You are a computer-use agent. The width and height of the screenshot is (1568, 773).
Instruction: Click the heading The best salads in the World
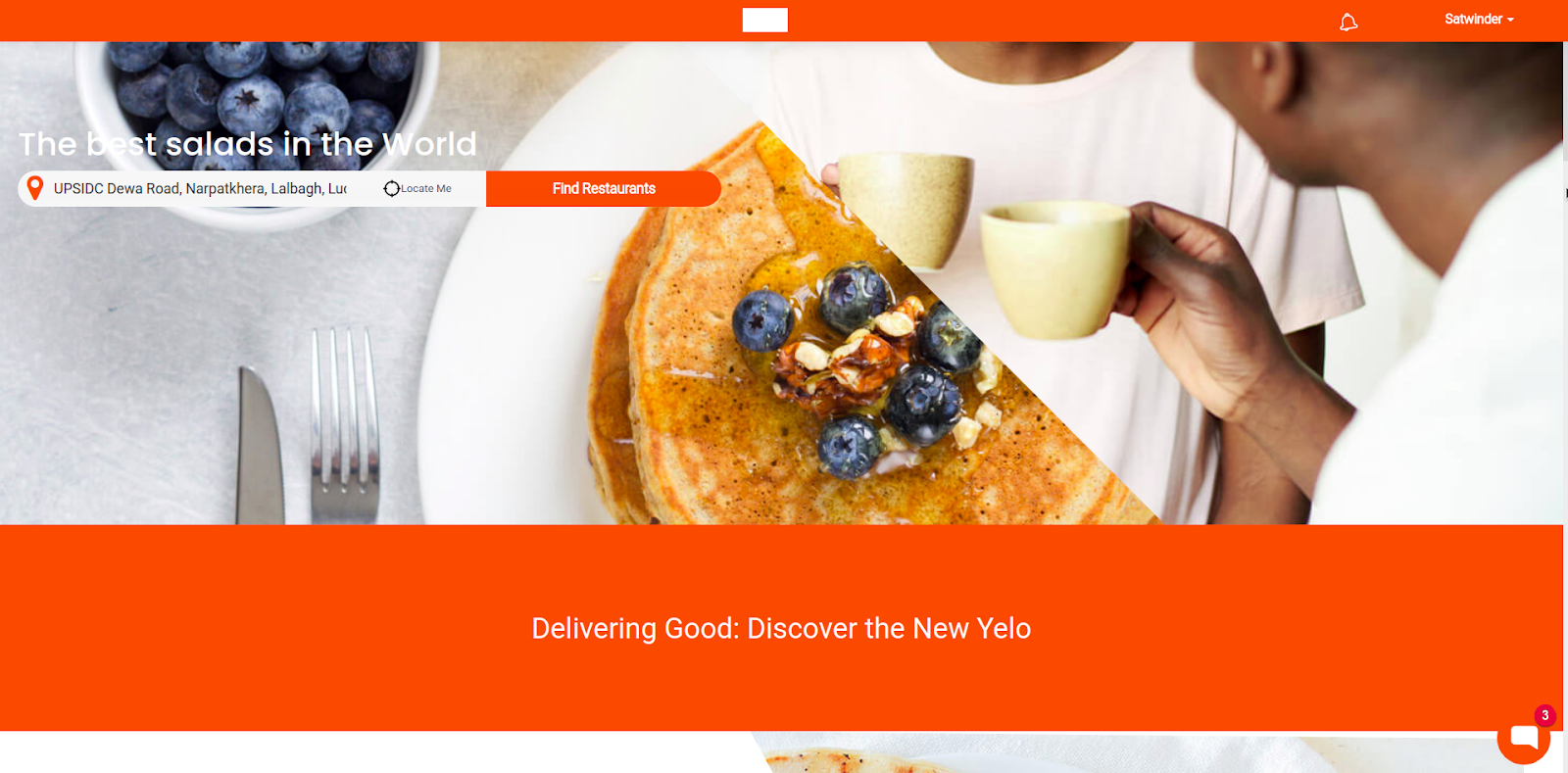coord(248,144)
